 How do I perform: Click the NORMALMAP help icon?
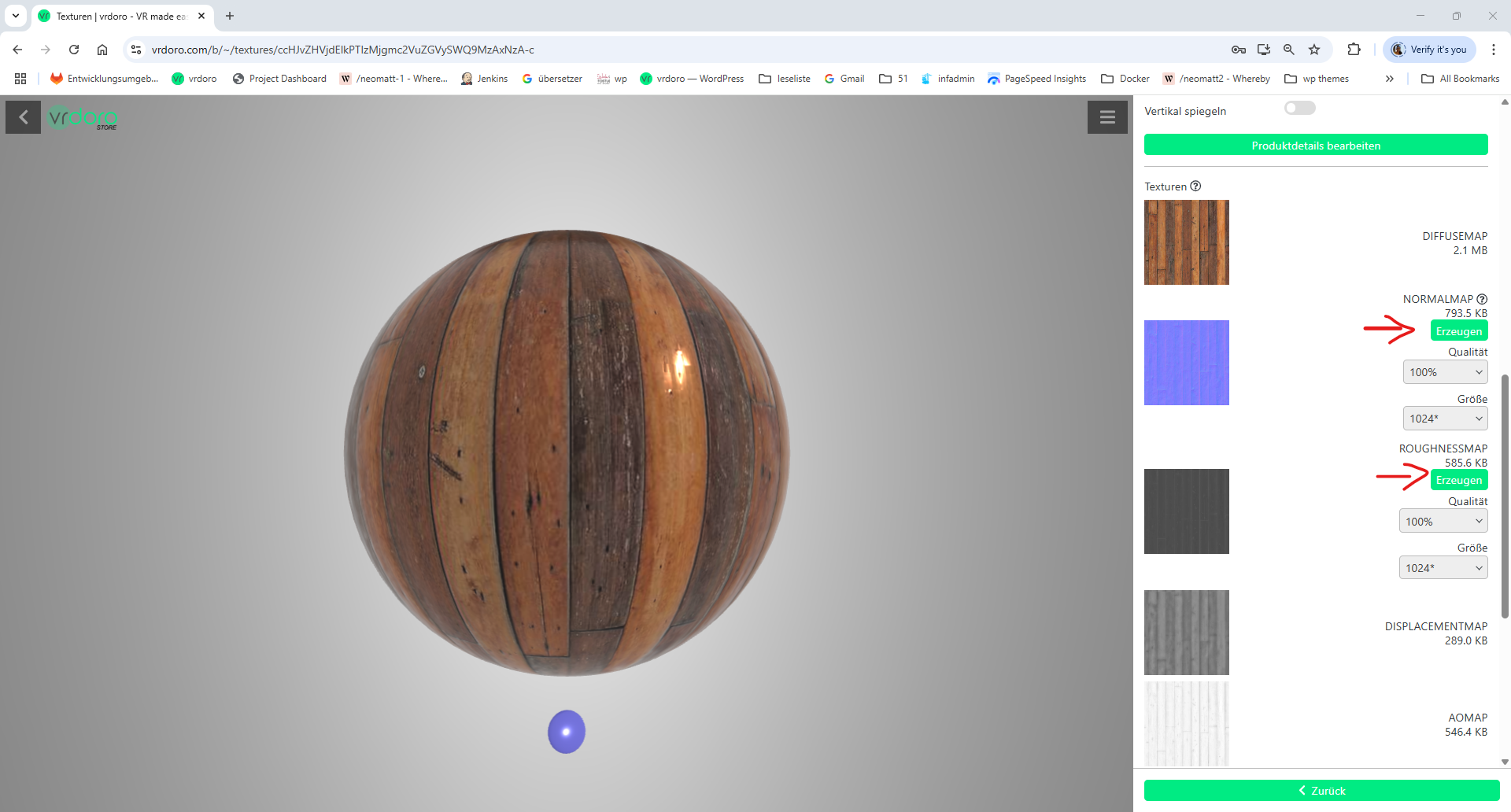[1482, 299]
